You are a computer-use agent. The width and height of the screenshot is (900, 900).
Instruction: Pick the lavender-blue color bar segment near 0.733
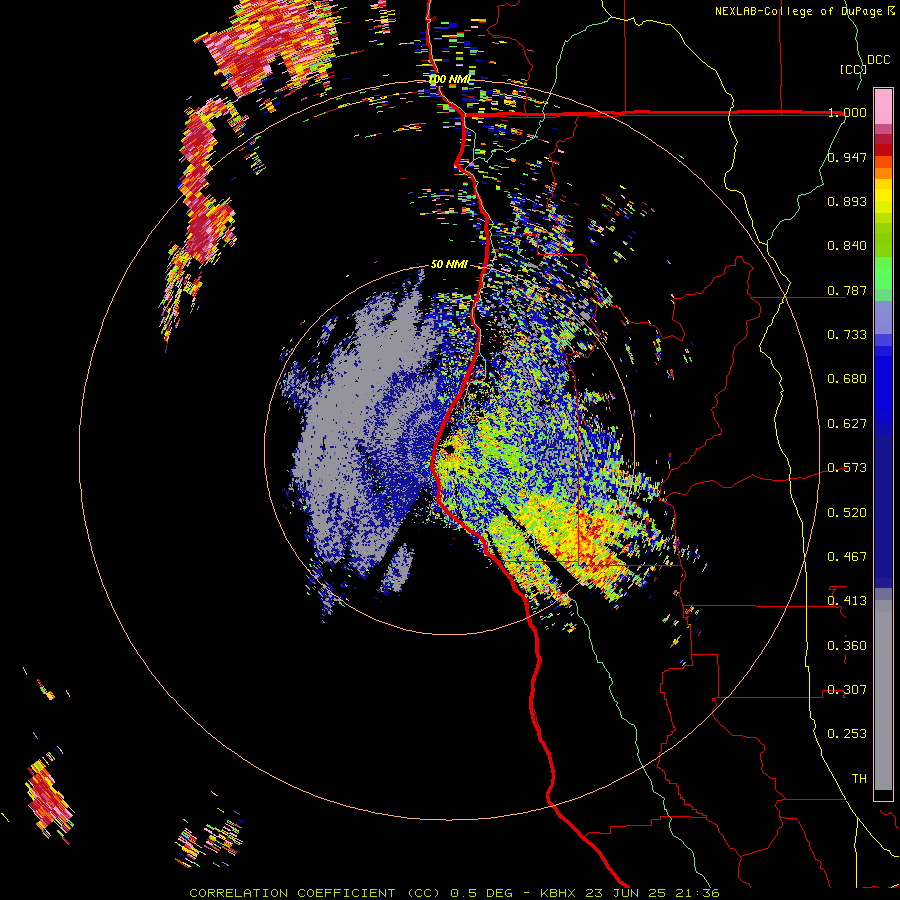[883, 317]
